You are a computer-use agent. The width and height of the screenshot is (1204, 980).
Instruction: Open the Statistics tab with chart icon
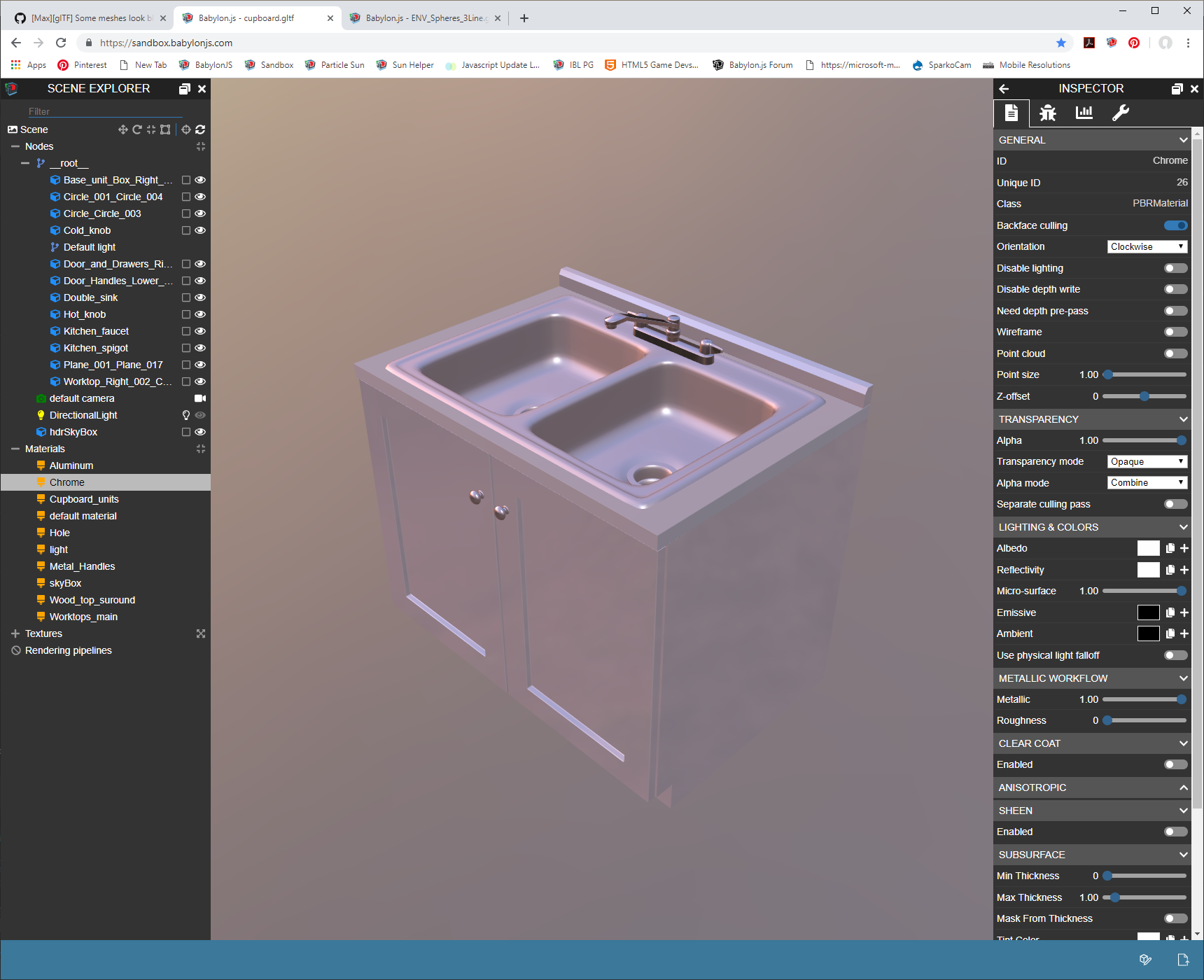pyautogui.click(x=1084, y=113)
